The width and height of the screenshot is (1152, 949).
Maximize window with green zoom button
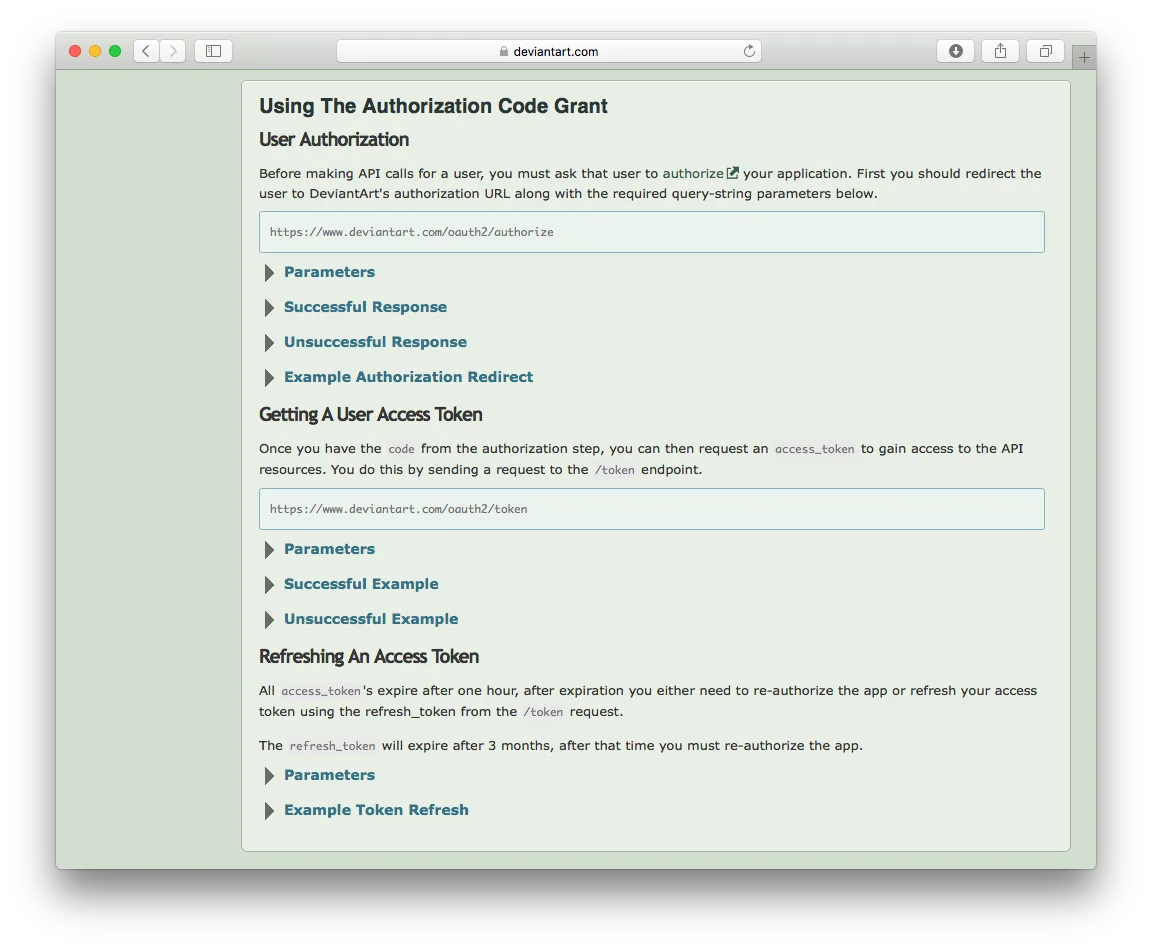pyautogui.click(x=115, y=51)
